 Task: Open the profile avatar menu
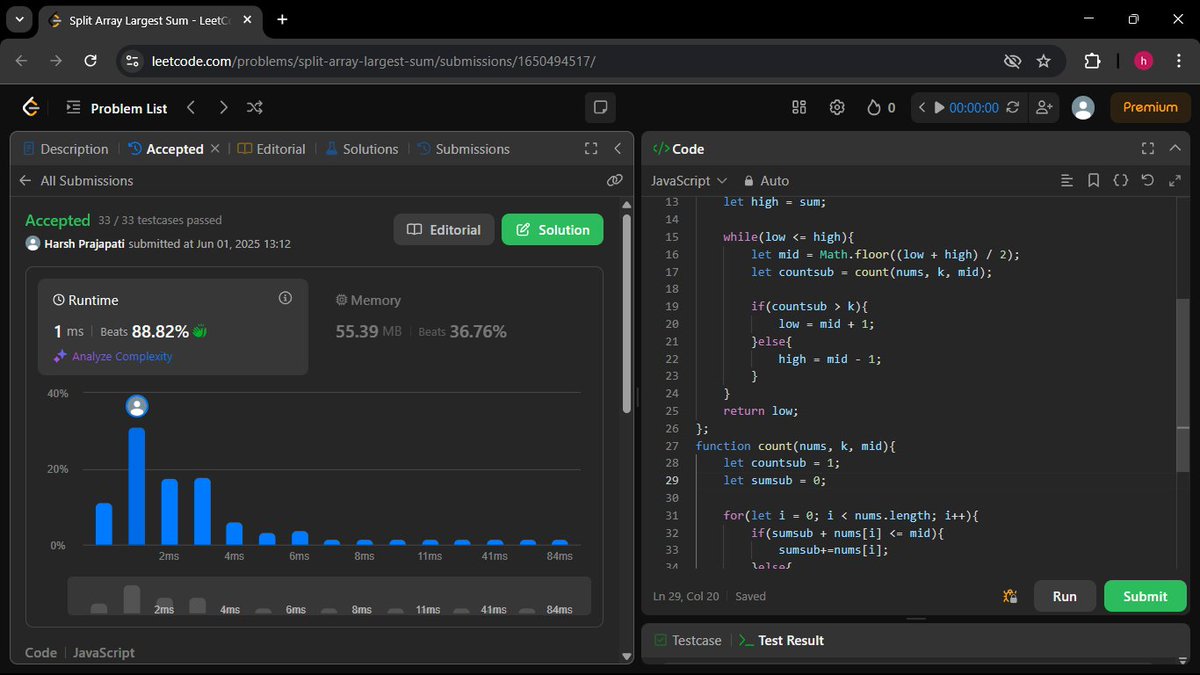click(1082, 107)
